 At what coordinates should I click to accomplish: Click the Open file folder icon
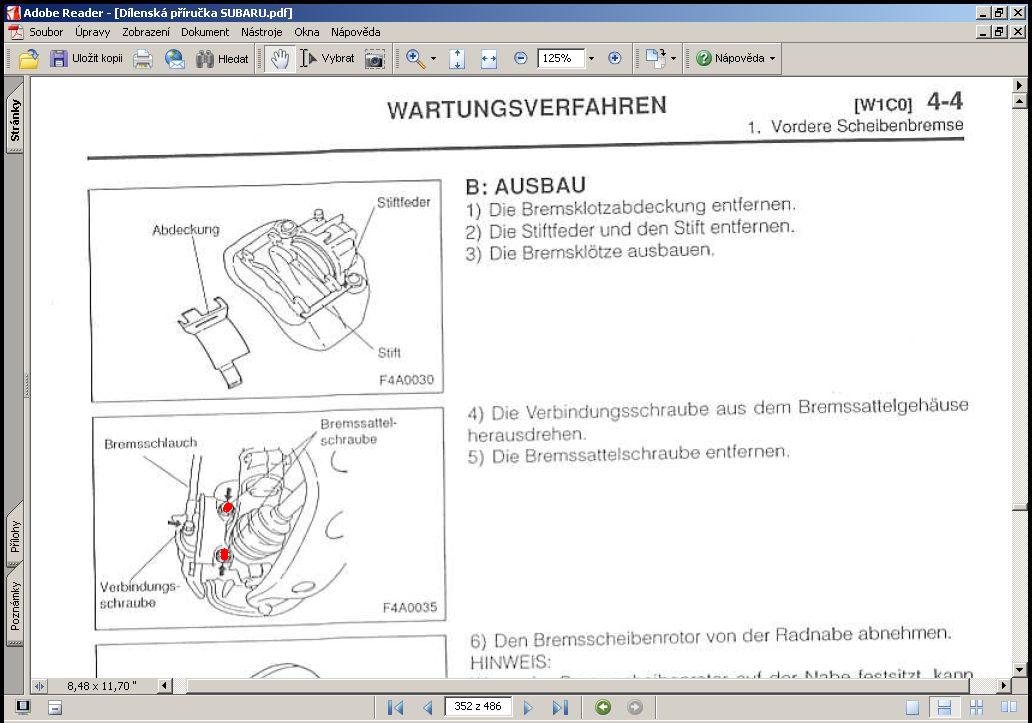click(28, 59)
